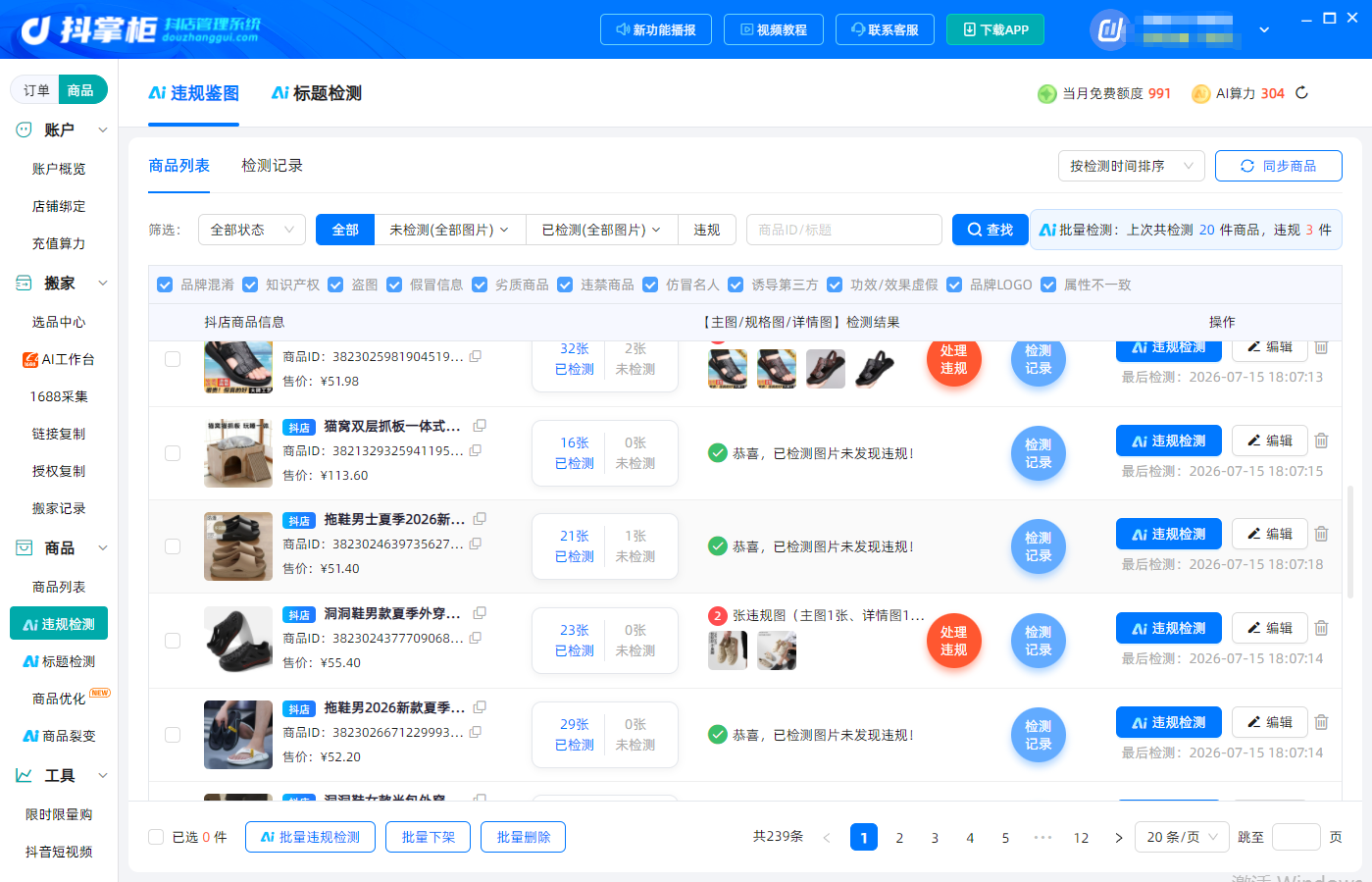The width and height of the screenshot is (1372, 882).
Task: Open the 全部状态 filter dropdown
Action: [x=252, y=230]
